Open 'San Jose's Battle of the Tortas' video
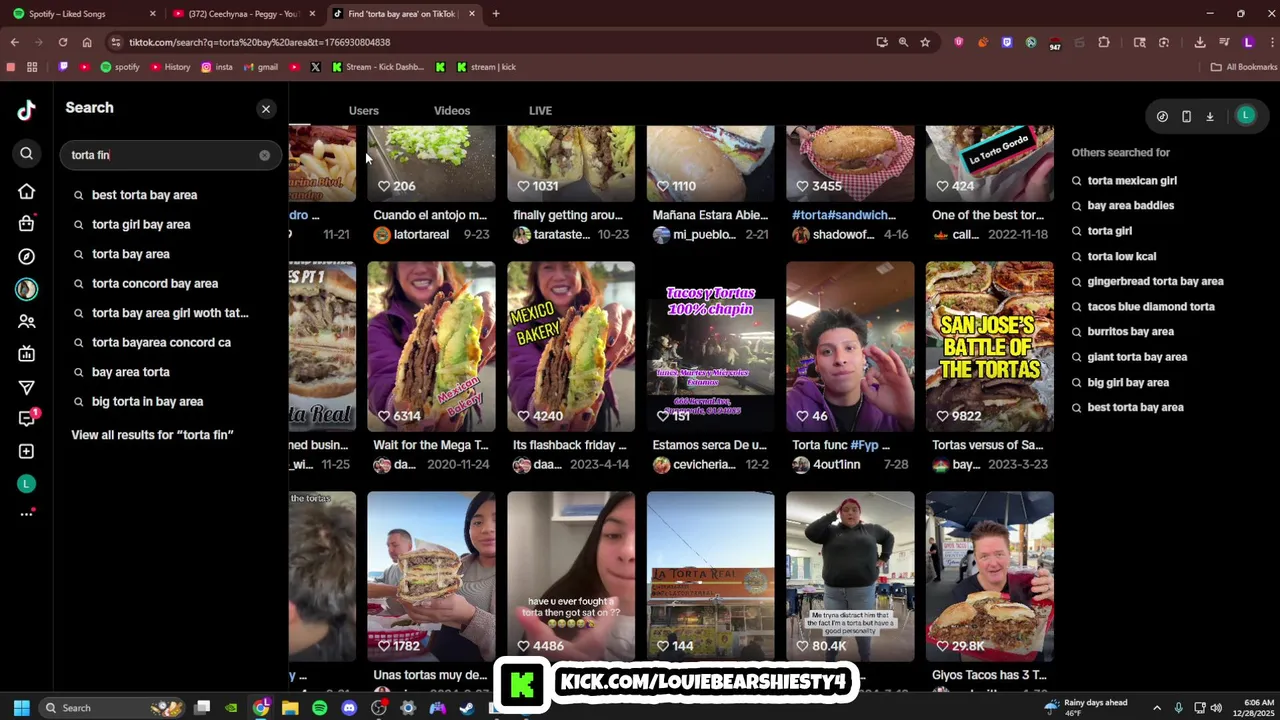 point(989,346)
